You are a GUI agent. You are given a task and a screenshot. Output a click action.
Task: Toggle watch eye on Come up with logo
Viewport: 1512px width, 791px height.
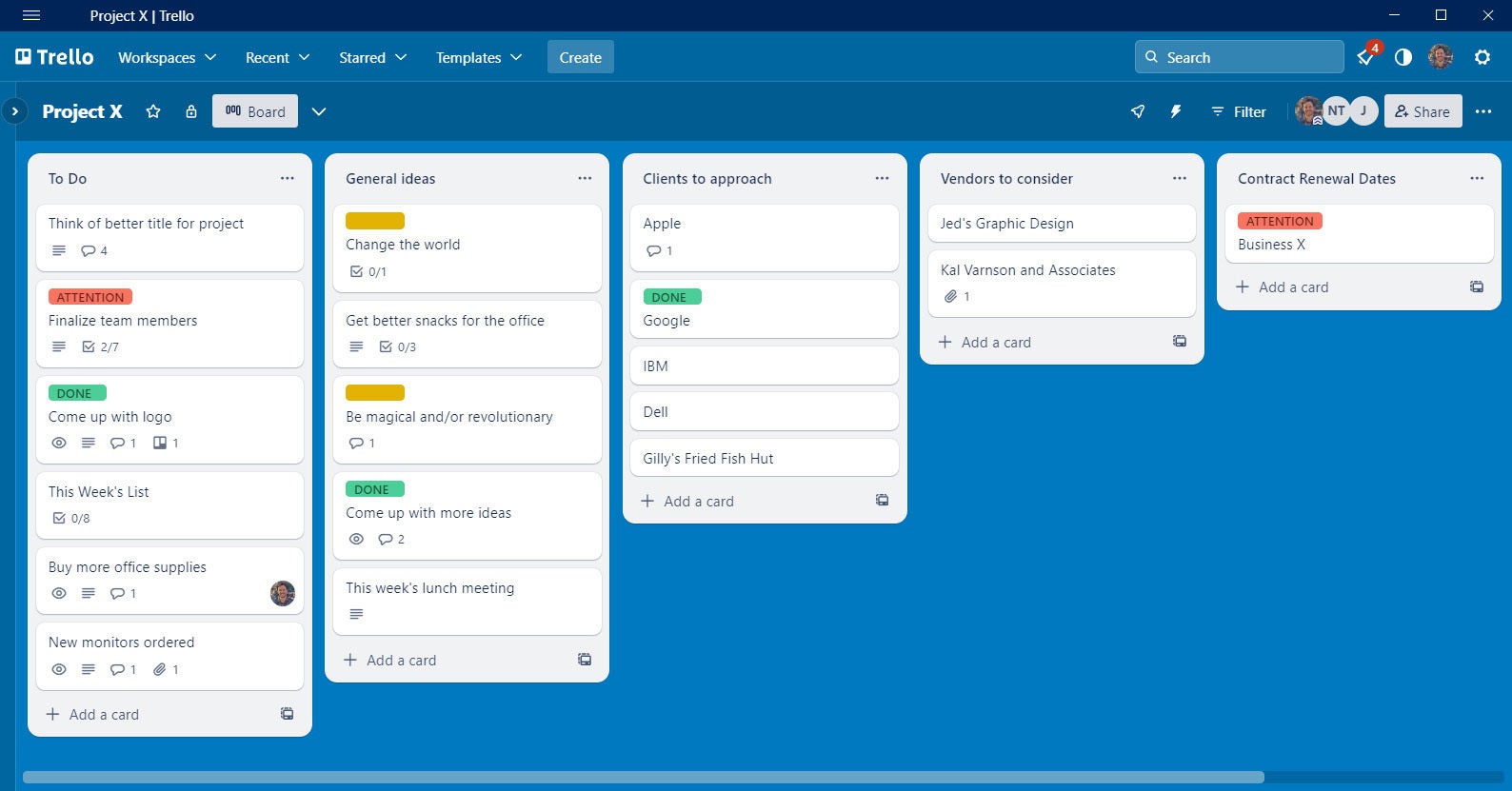(x=59, y=443)
